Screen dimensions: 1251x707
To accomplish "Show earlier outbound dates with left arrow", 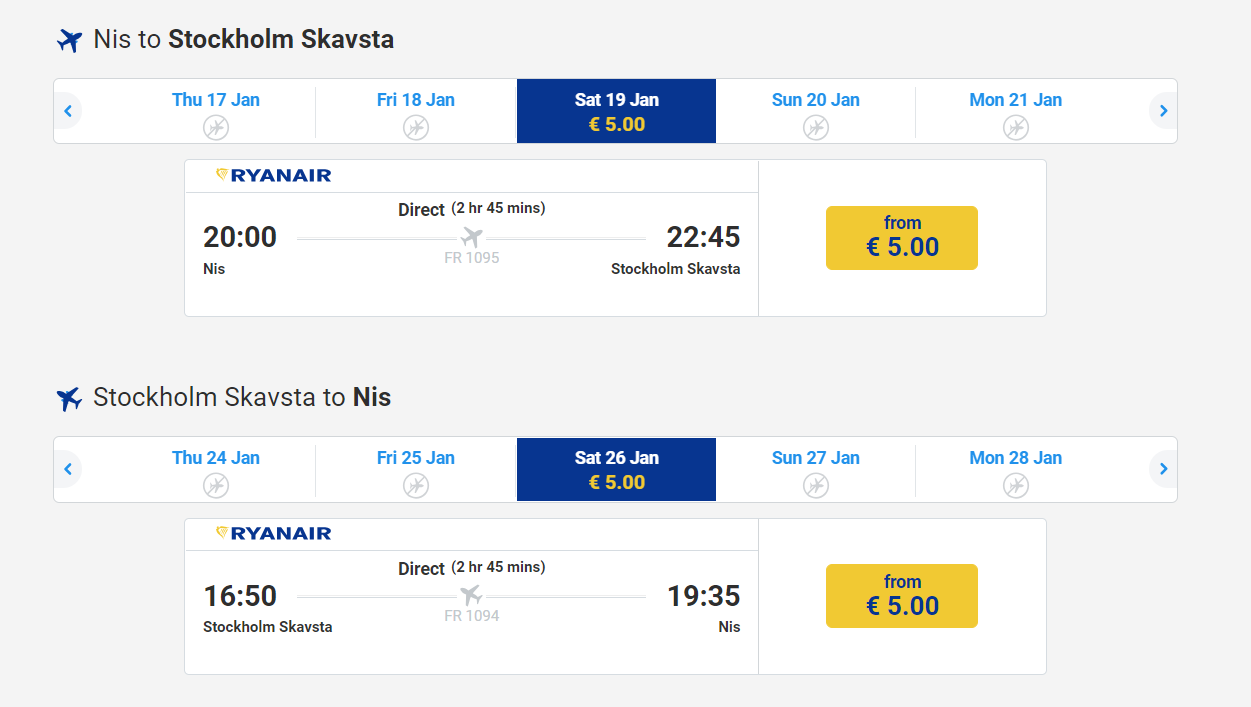I will pyautogui.click(x=68, y=111).
